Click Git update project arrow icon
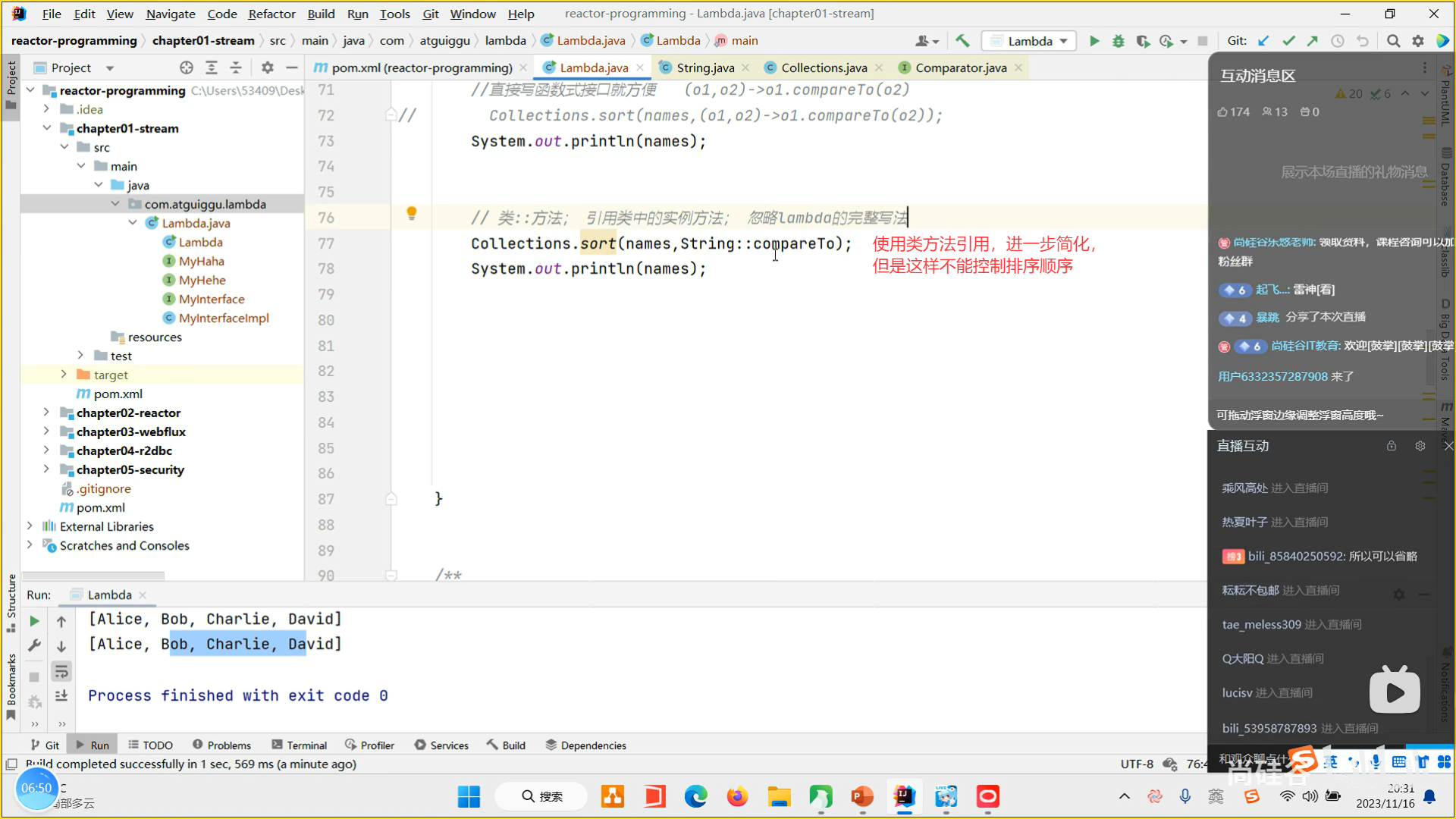Screen dimensions: 1456x819 point(1263,41)
